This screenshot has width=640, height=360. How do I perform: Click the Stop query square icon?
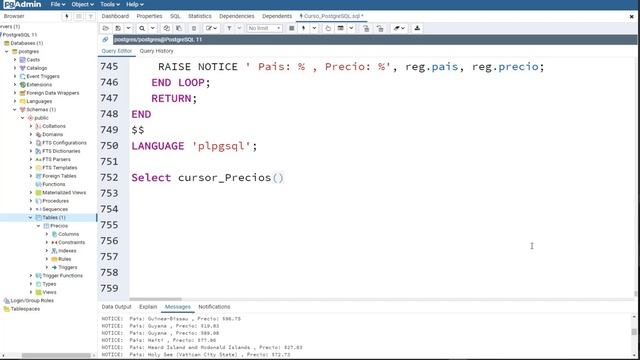click(291, 28)
